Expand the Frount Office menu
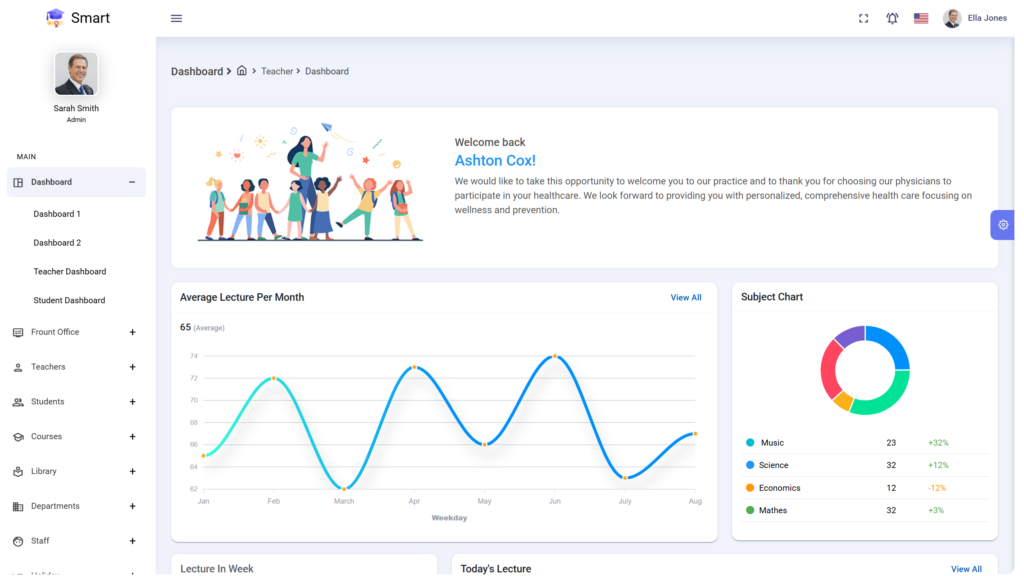This screenshot has height=576, width=1024. (133, 332)
